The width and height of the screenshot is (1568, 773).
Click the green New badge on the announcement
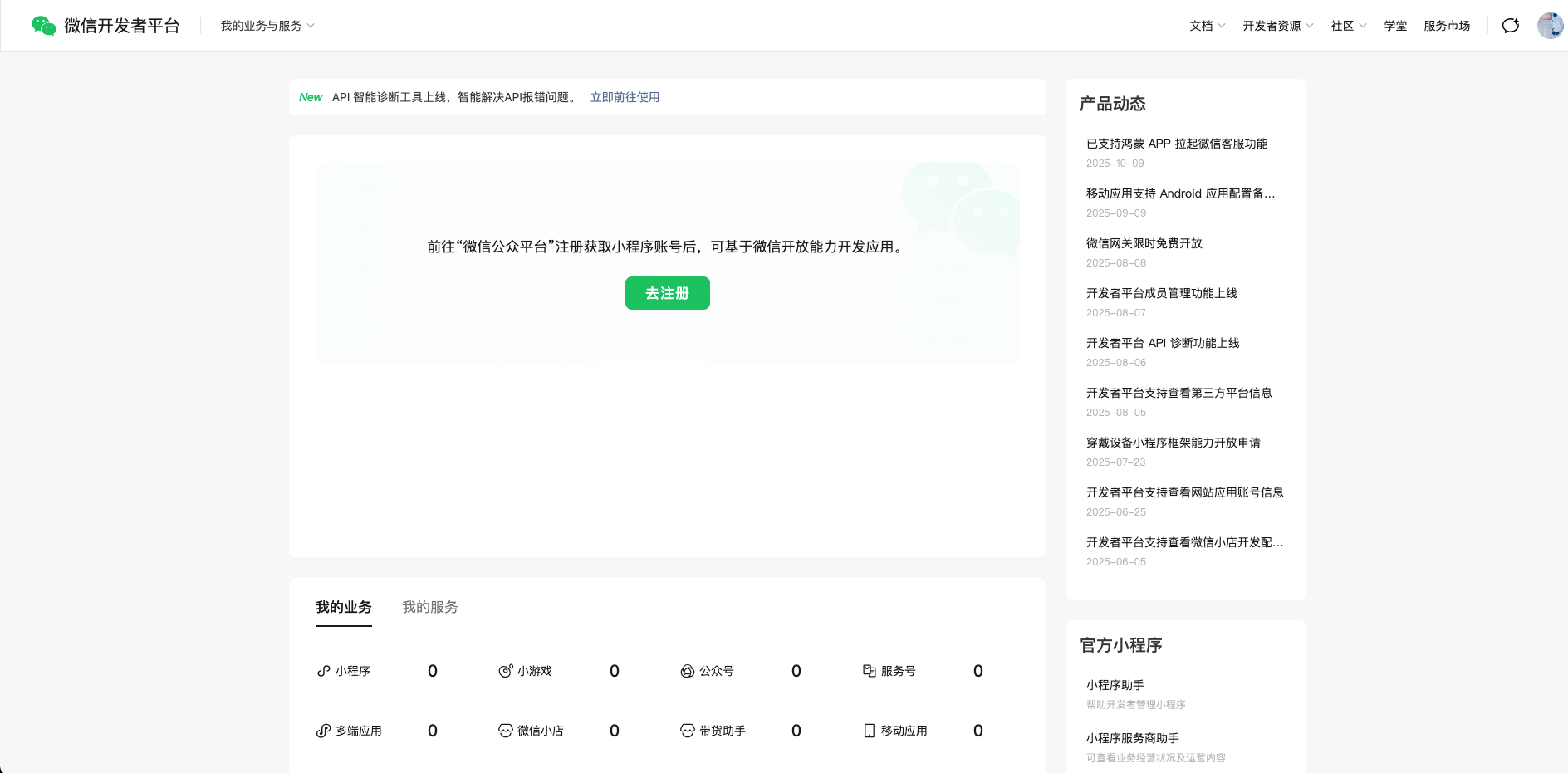[311, 97]
